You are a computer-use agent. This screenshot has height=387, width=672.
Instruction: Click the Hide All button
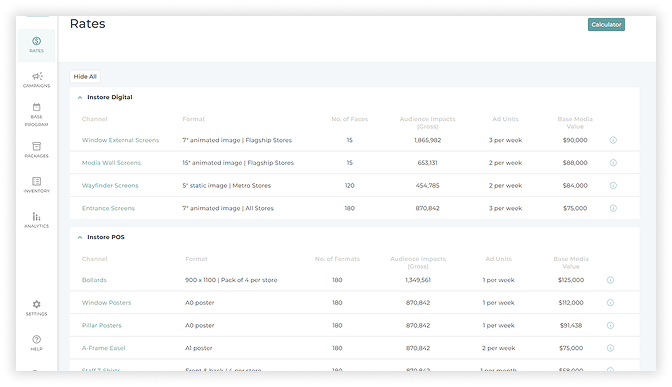85,77
